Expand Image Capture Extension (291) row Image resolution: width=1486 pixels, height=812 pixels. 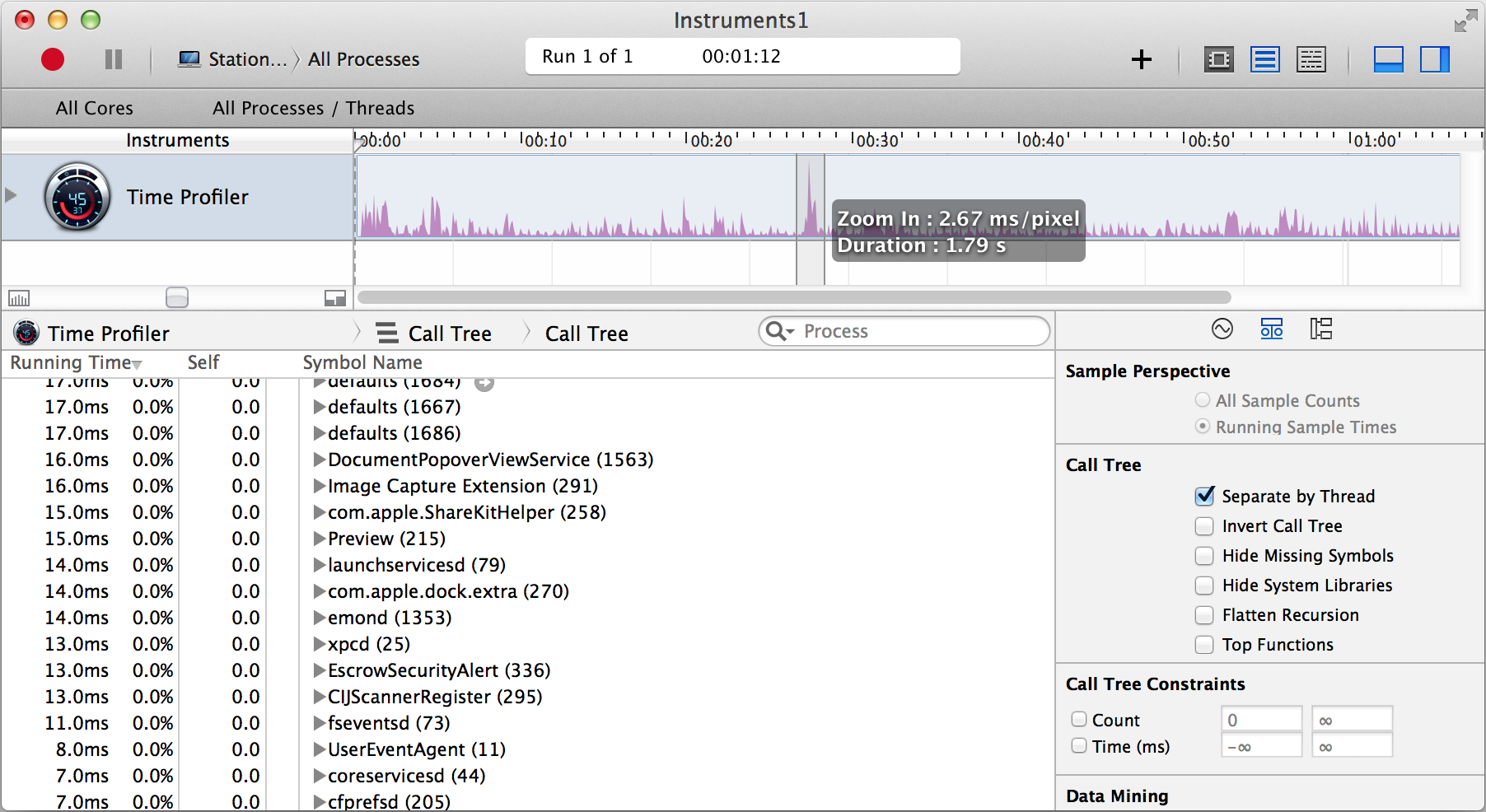[x=319, y=486]
